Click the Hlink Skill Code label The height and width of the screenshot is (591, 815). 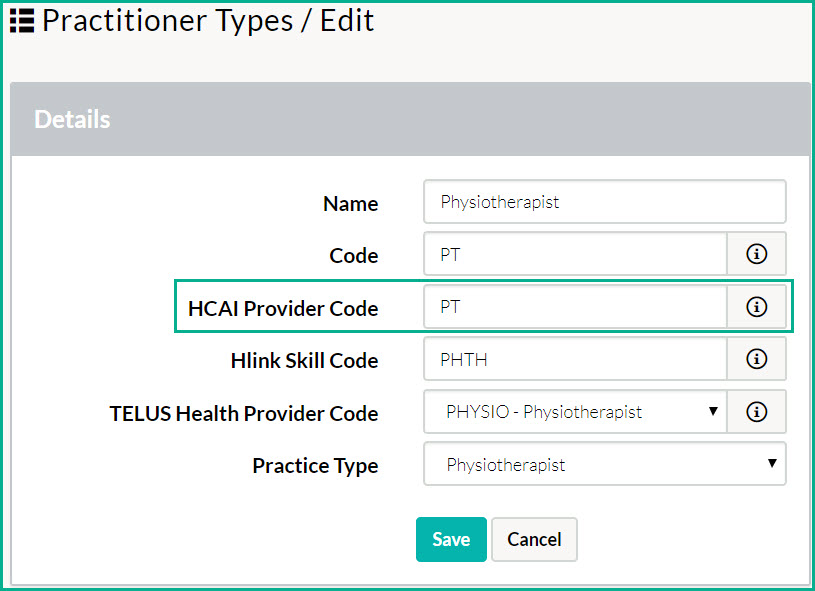coord(305,361)
